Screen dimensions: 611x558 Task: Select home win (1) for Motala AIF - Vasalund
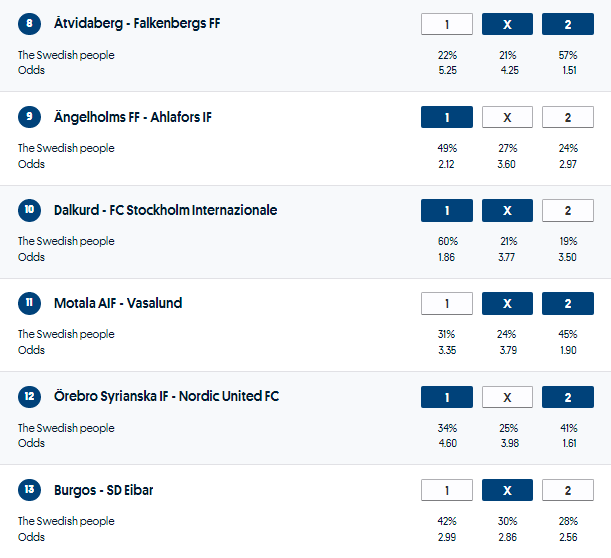pos(446,303)
